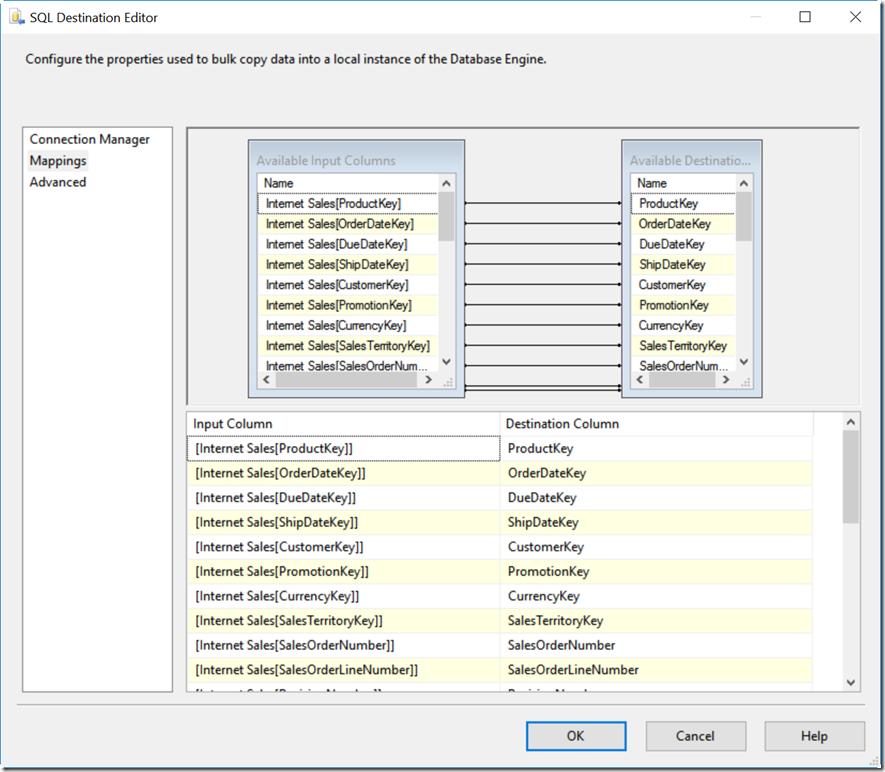
Task: Click up arrow in Available Input Columns list
Action: [x=446, y=183]
